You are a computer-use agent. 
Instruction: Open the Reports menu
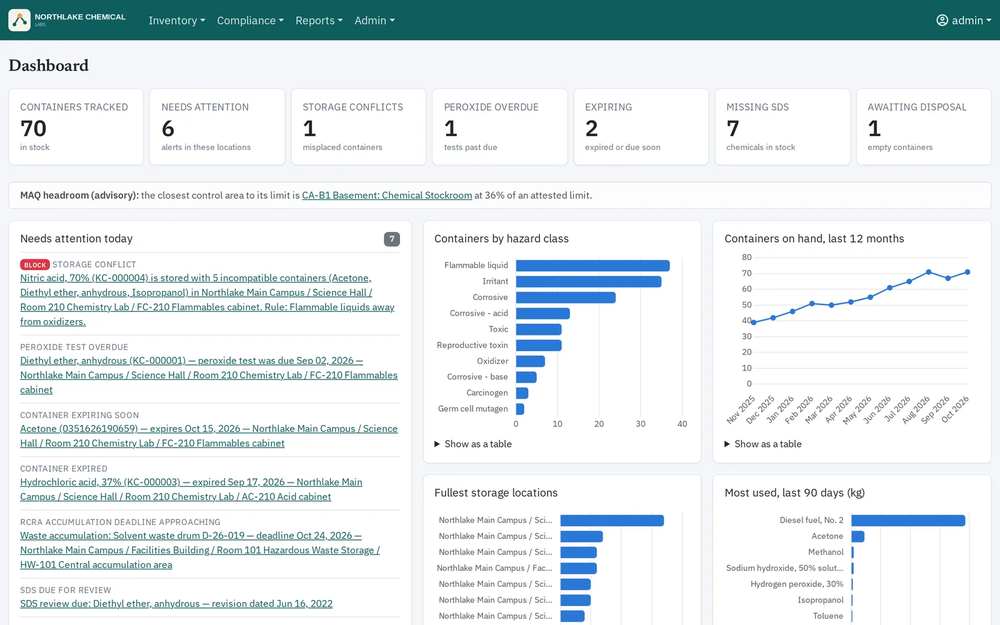coord(319,20)
